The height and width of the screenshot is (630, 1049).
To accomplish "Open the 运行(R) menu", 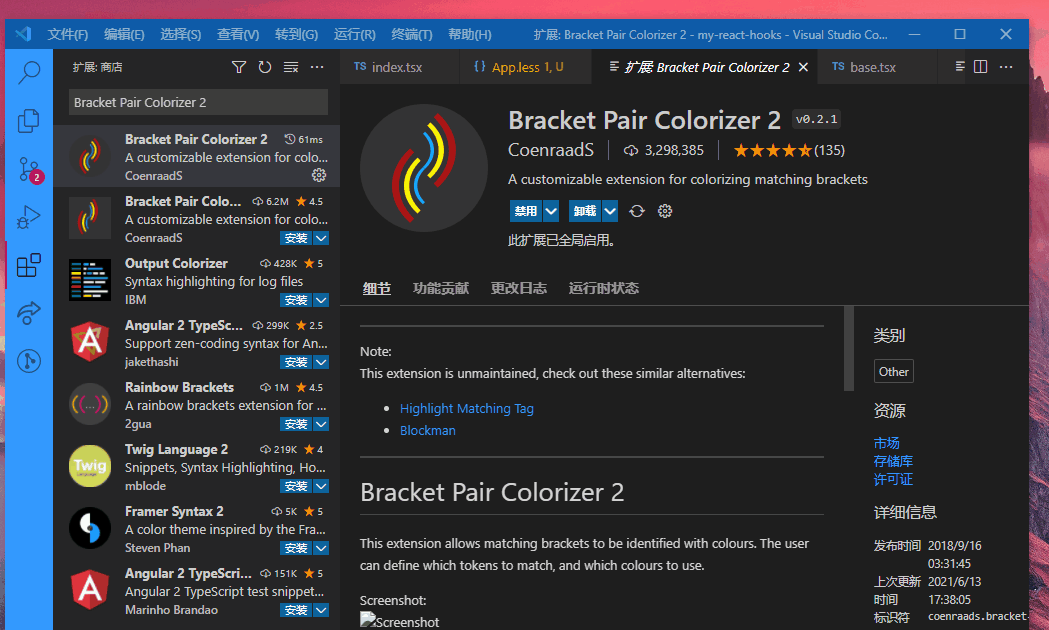I will click(355, 34).
